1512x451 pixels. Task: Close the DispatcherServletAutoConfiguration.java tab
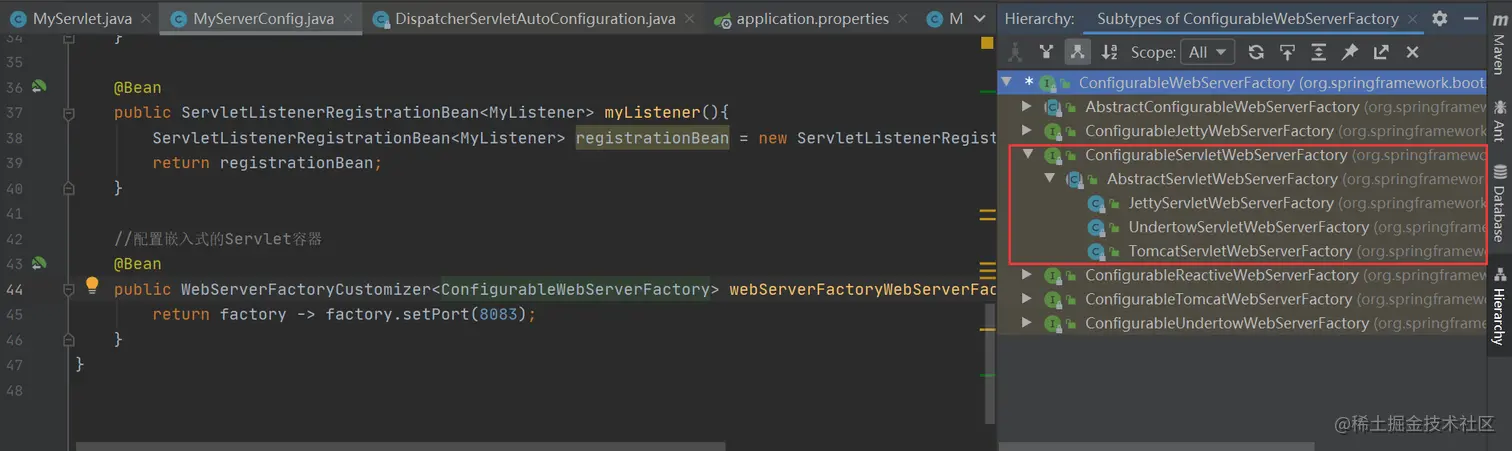(690, 19)
